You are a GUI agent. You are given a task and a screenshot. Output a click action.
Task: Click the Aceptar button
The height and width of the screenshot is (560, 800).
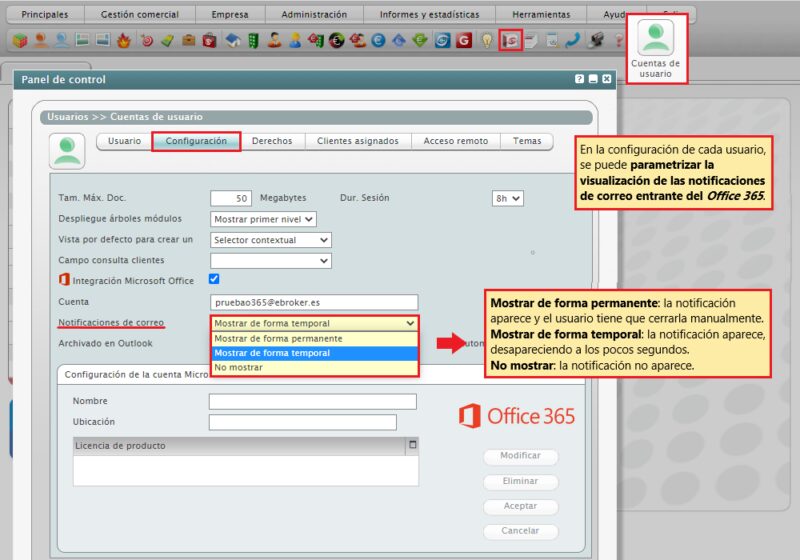pos(520,506)
